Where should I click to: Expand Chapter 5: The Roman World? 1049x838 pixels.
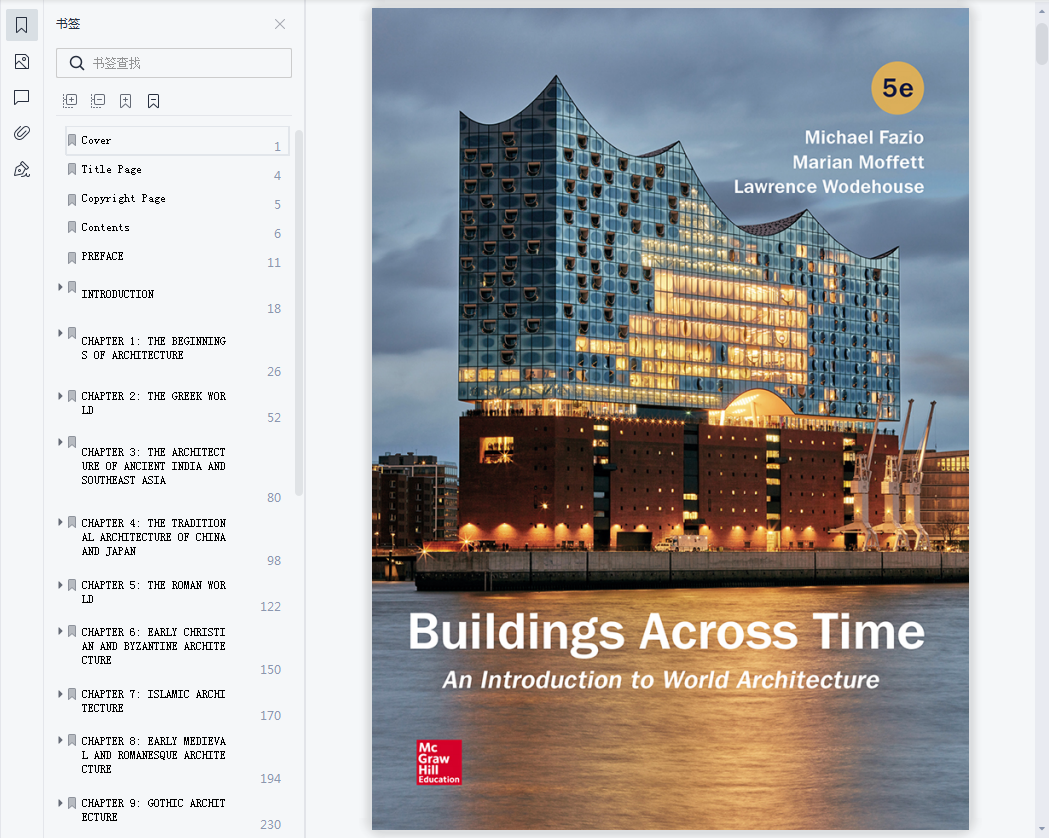(x=60, y=585)
